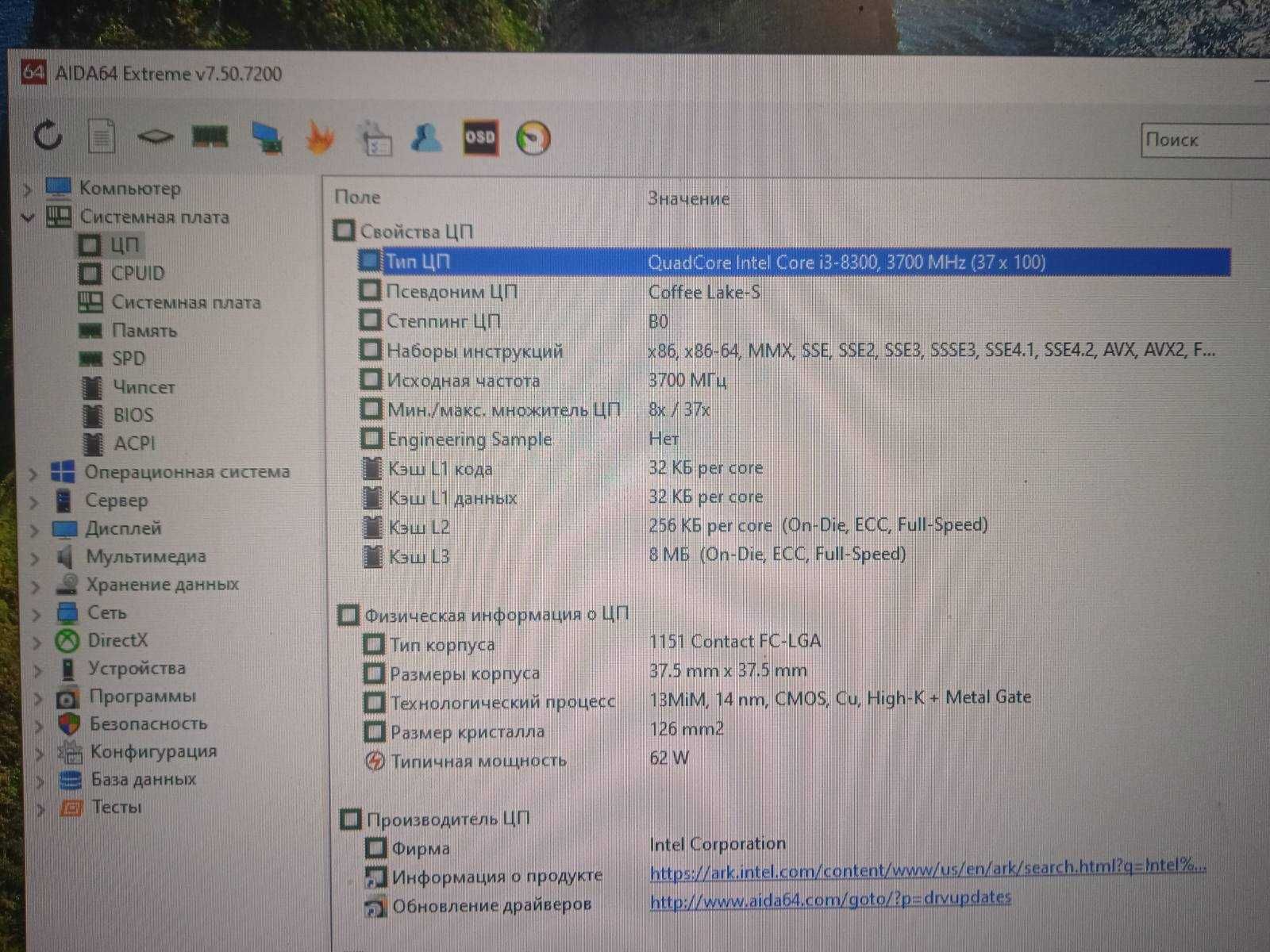1270x952 pixels.
Task: Select Компьютер in the tree
Action: (114, 188)
